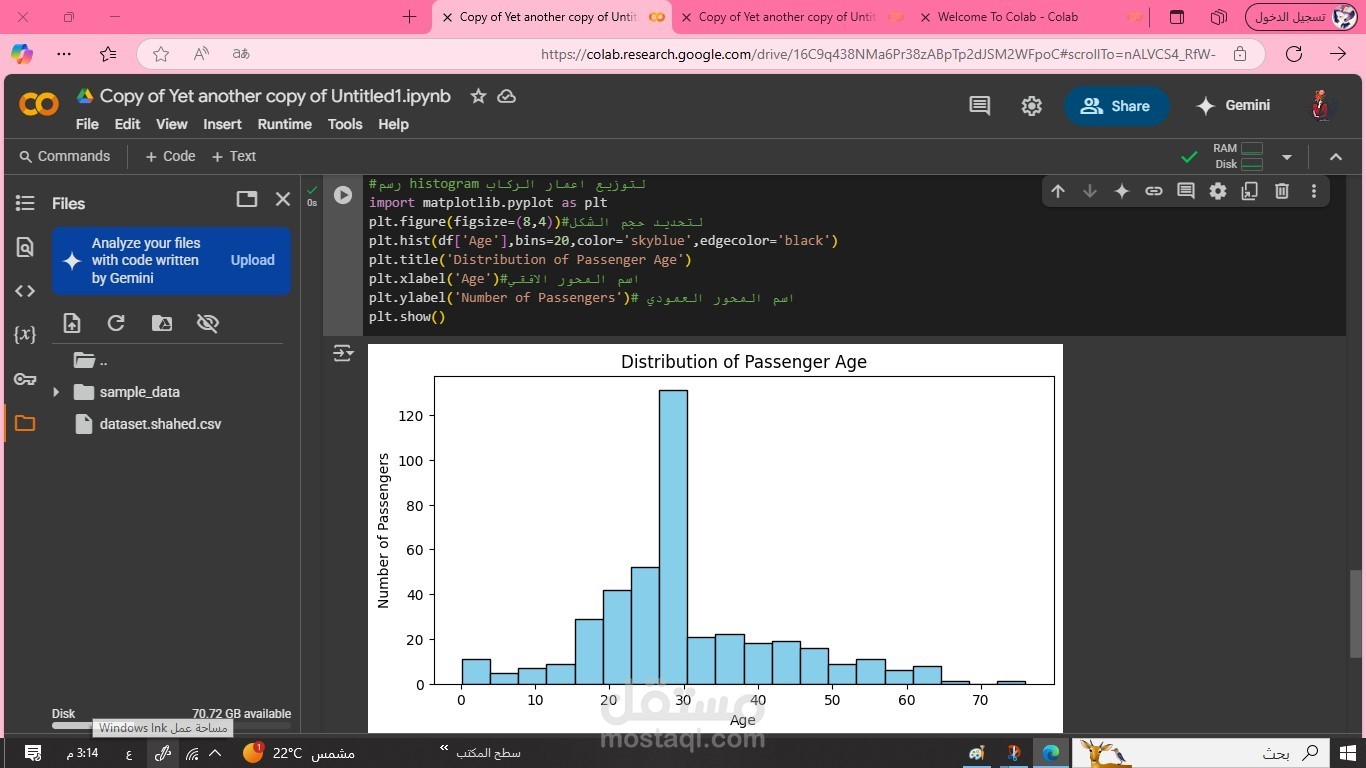Open Variables panel sidebar icon

pos(25,335)
